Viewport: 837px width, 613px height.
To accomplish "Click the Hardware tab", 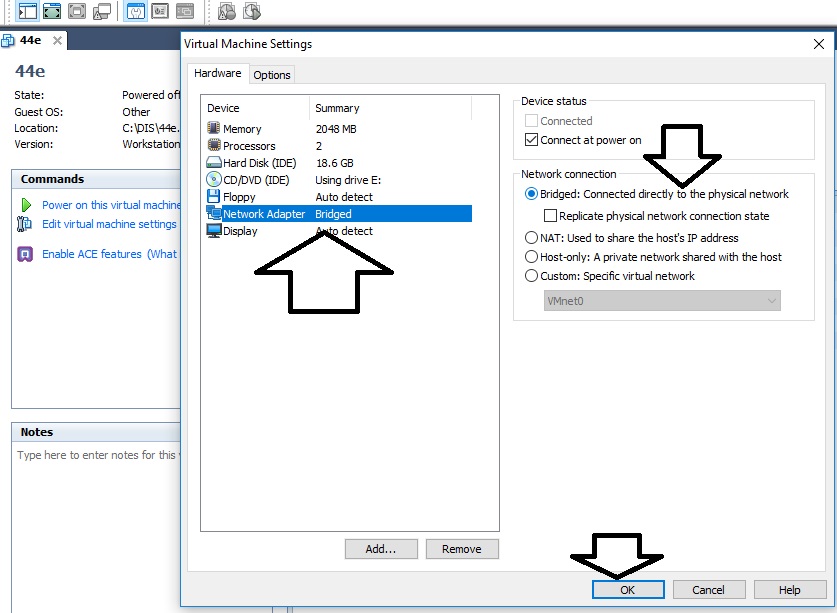I will [217, 73].
